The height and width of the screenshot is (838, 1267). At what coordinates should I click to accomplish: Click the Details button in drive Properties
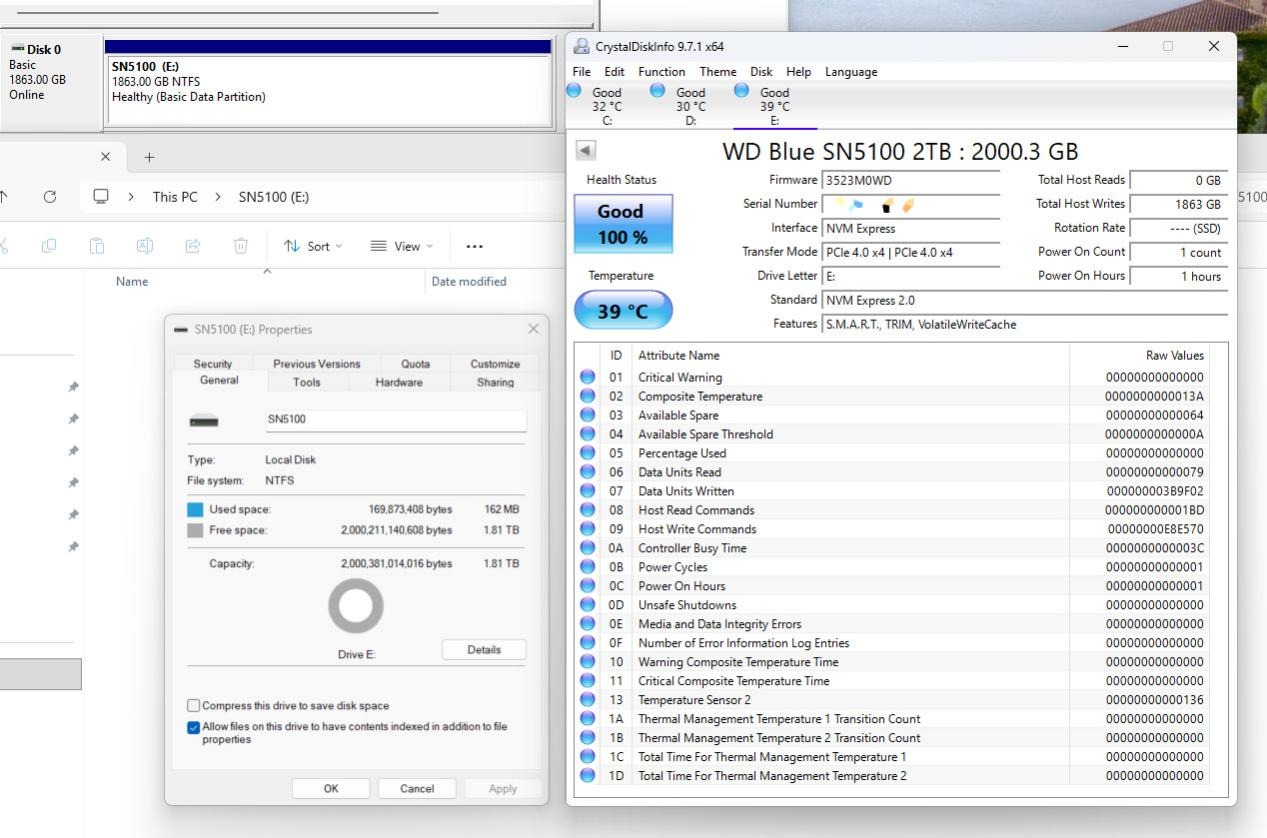click(x=484, y=649)
